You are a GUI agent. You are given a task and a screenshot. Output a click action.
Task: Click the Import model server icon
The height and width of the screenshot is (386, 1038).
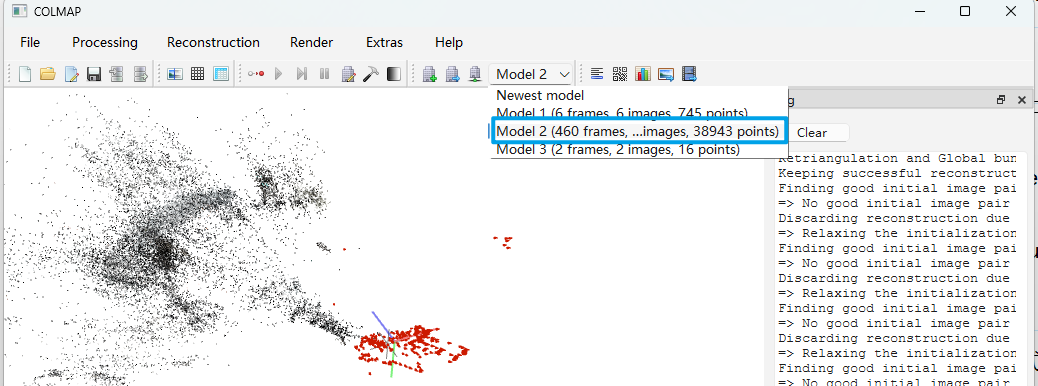(x=117, y=73)
